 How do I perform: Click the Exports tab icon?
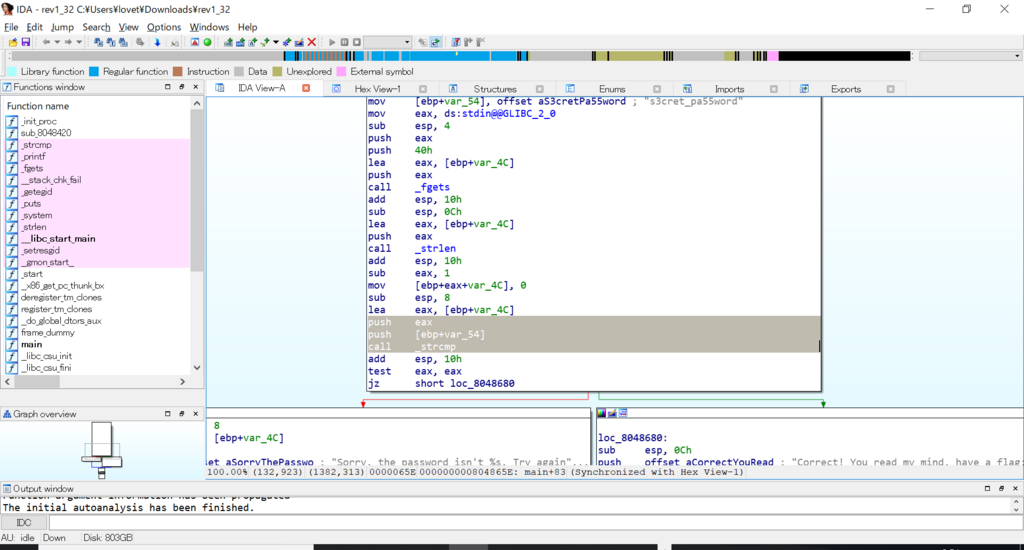point(805,88)
